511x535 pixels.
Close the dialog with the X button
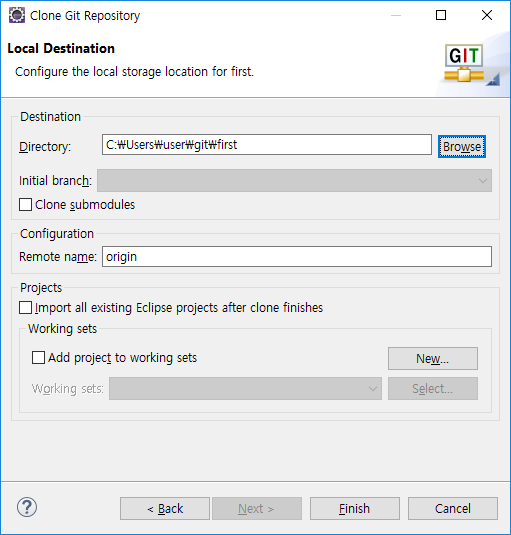click(487, 15)
